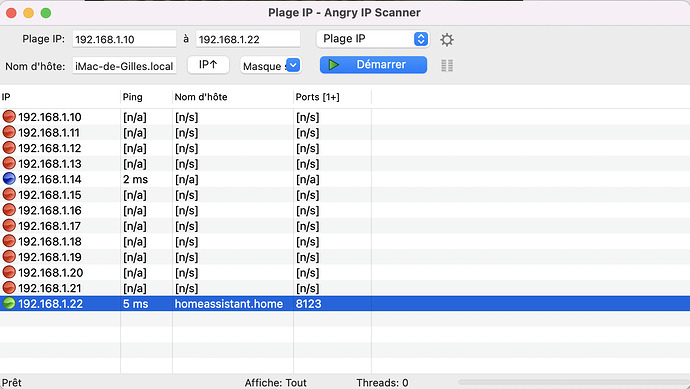This screenshot has width=690, height=389.
Task: Select the 192.168.1.14 result row
Action: [345, 179]
